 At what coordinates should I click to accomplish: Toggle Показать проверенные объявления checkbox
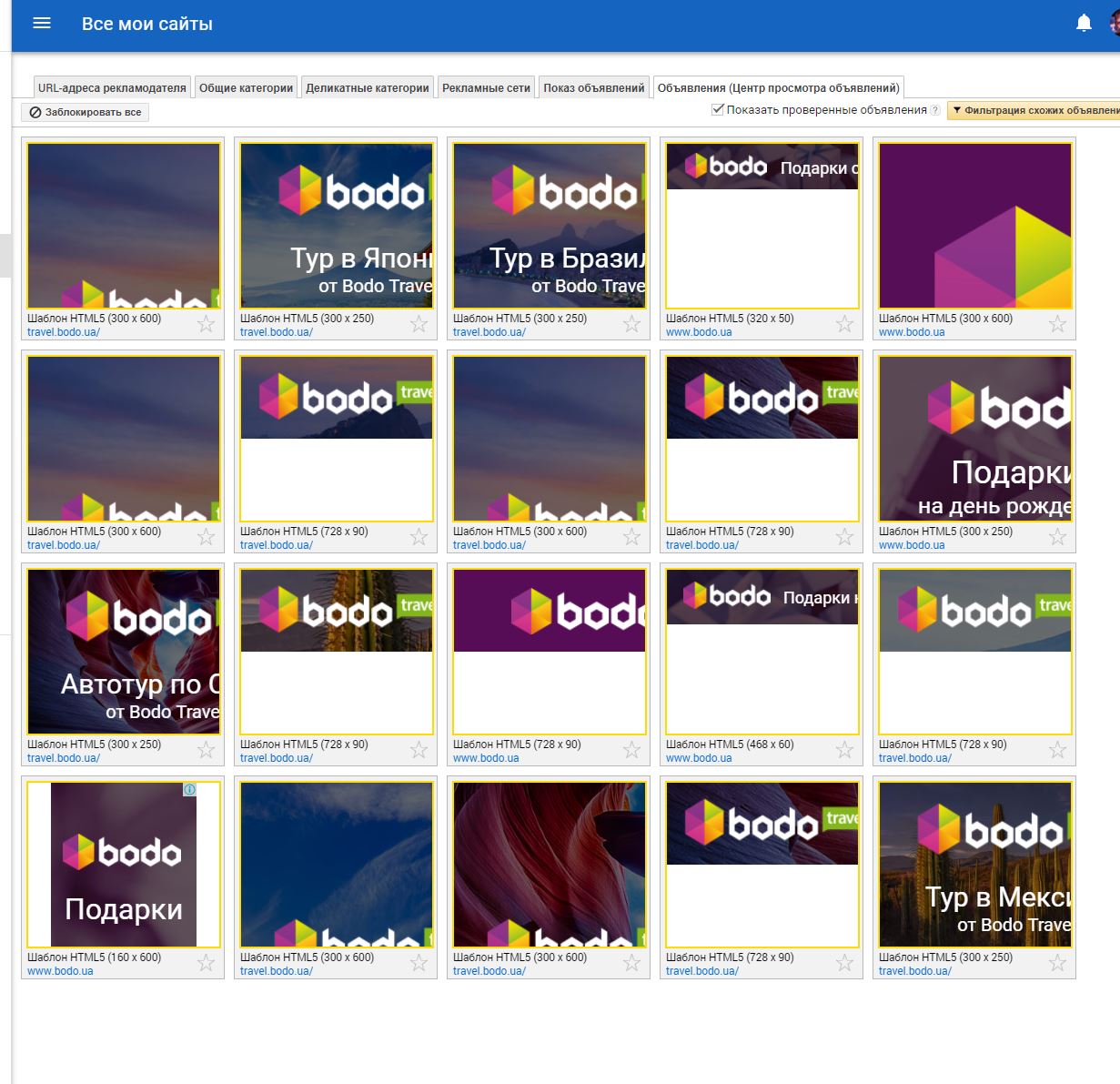pos(717,110)
